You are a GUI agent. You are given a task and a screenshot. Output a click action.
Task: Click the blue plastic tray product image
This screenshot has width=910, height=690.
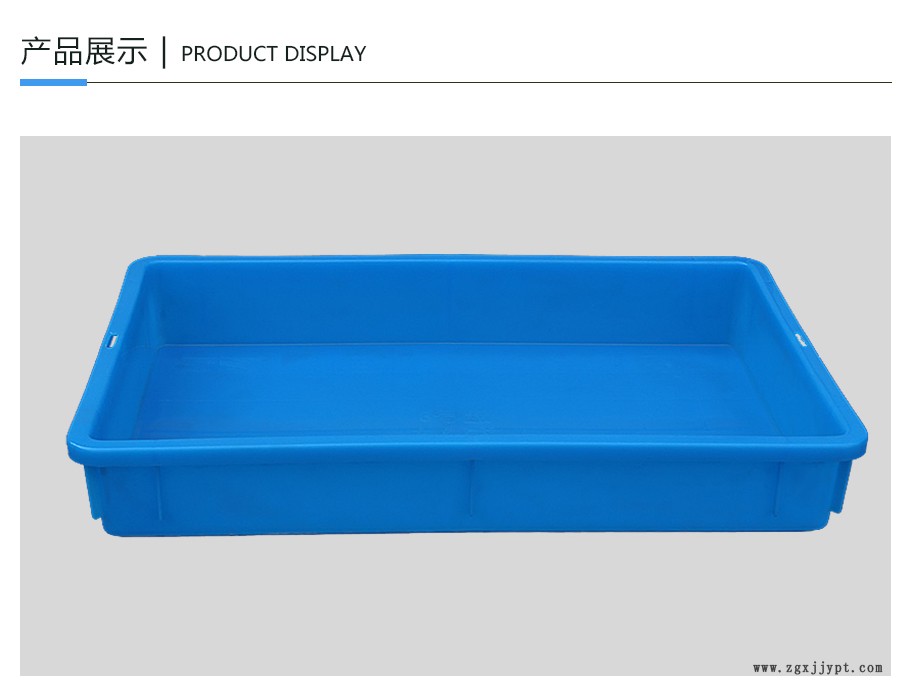tap(467, 395)
